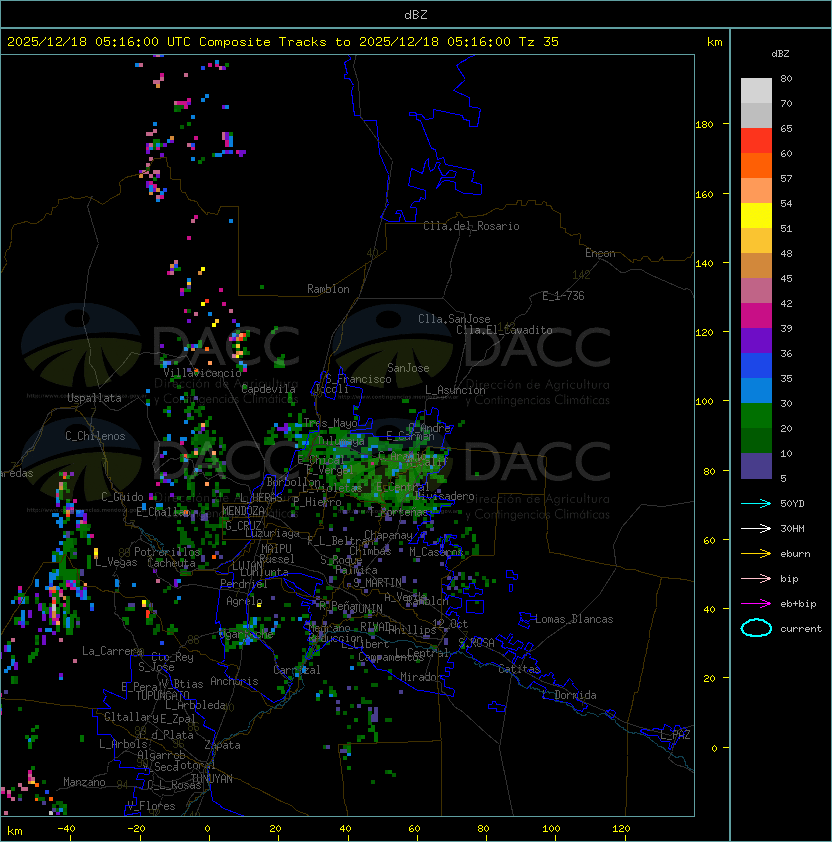Click the TUNUYAN map label
This screenshot has height=842, width=832.
pyautogui.click(x=212, y=779)
